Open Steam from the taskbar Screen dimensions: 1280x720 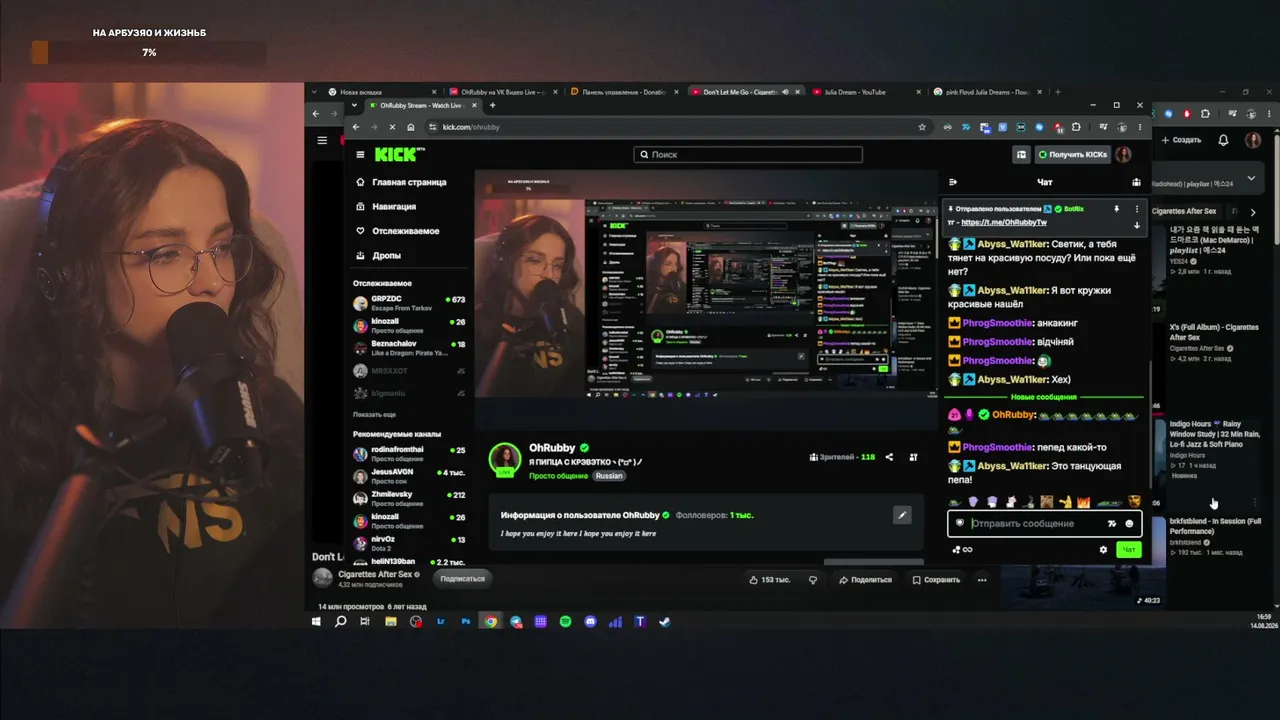click(x=664, y=621)
